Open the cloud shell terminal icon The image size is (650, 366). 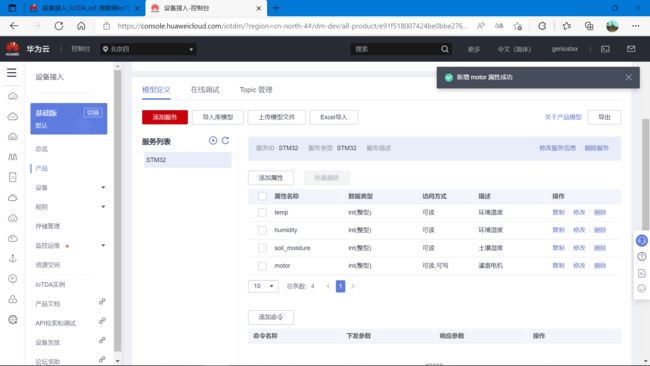point(605,49)
